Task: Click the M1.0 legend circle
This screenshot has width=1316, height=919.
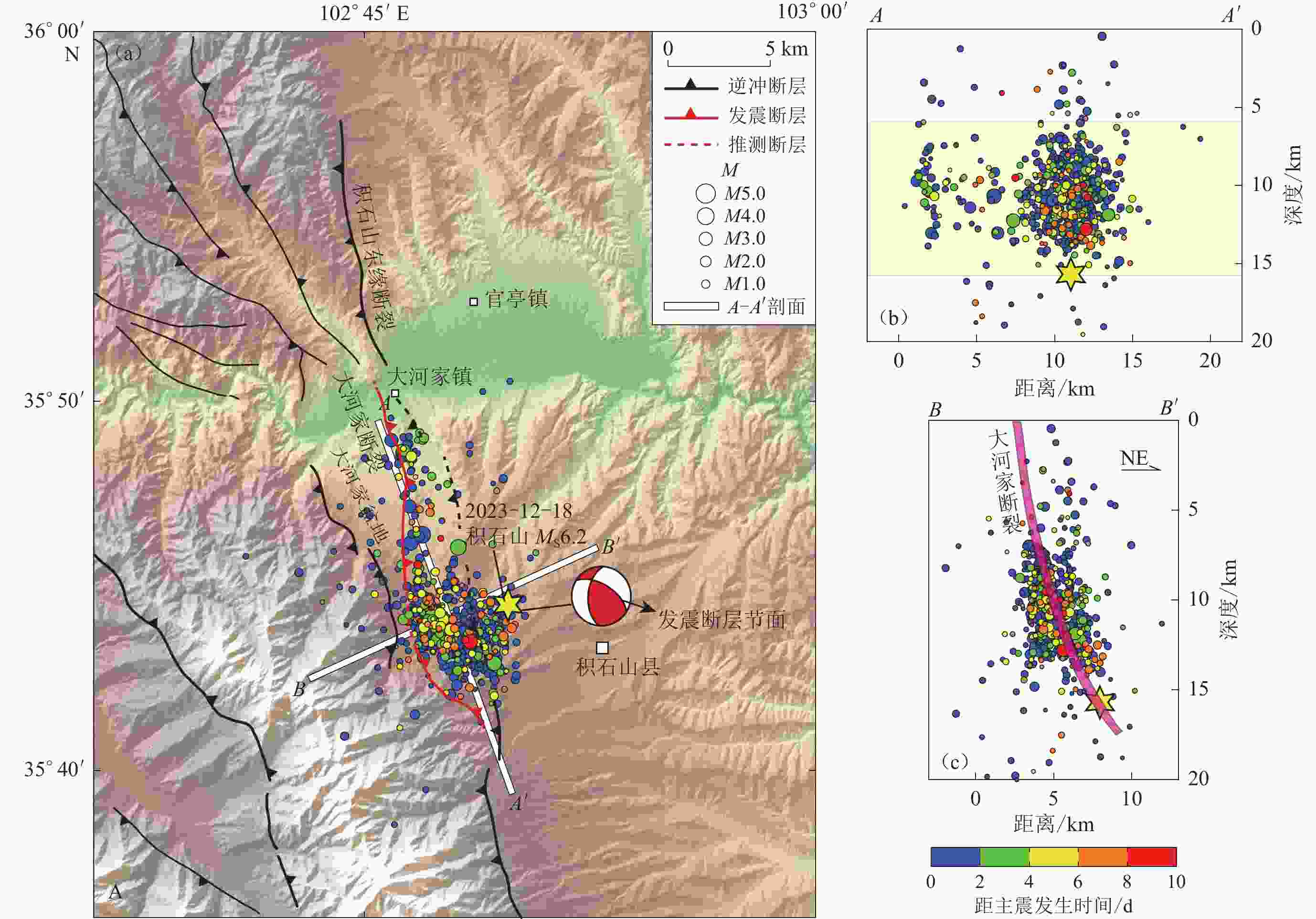Action: click(706, 284)
